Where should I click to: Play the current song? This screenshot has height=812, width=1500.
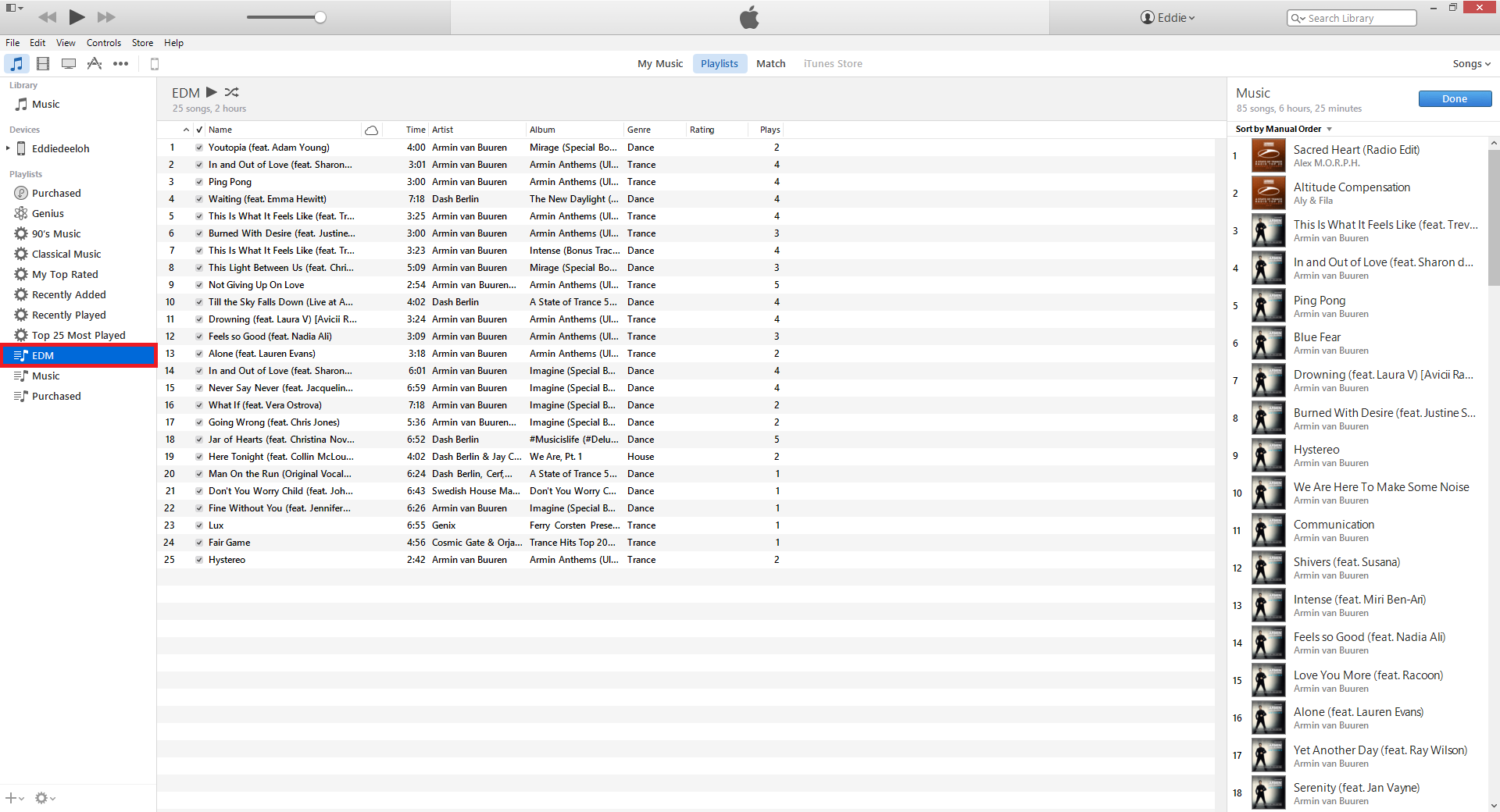point(77,16)
